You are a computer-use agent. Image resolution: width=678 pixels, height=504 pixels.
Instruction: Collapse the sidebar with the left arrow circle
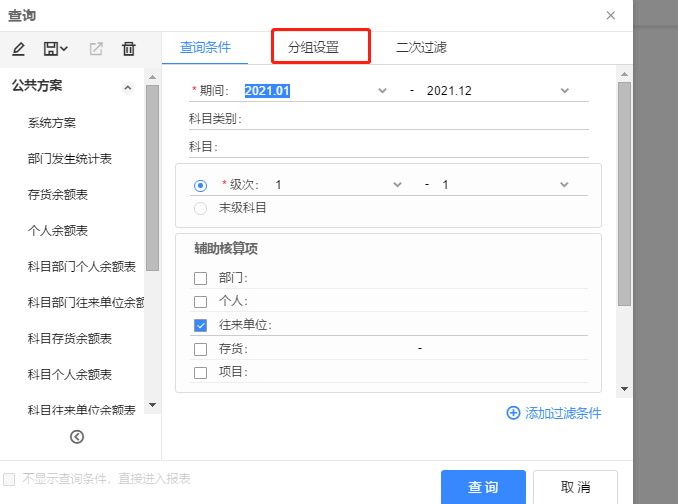point(77,436)
